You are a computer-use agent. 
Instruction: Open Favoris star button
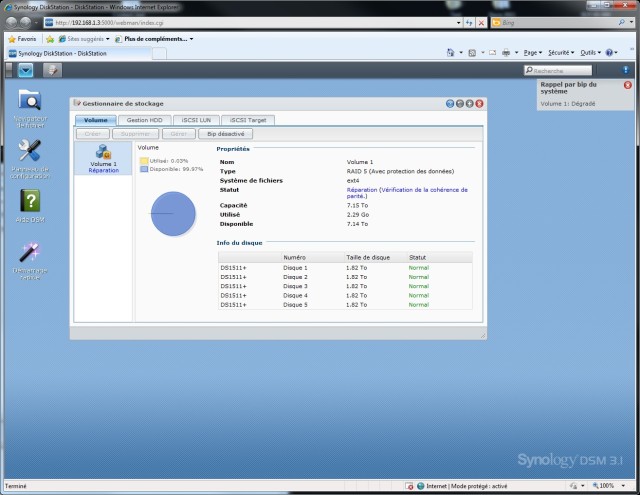[22, 39]
